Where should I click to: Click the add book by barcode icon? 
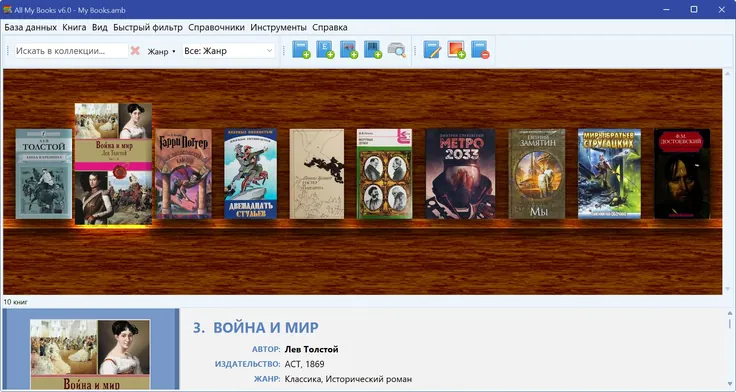(373, 50)
